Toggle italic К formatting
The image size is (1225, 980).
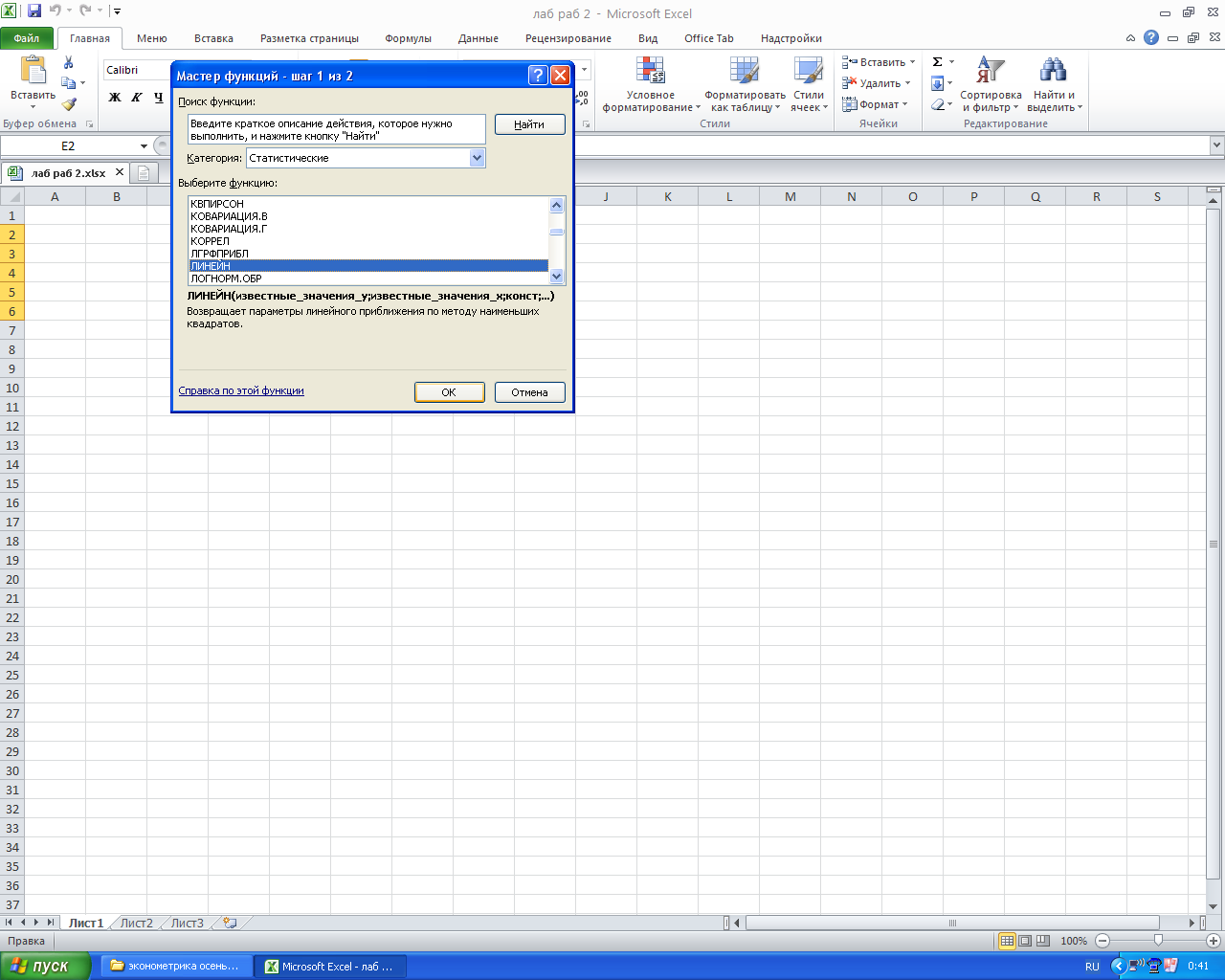pos(137,98)
